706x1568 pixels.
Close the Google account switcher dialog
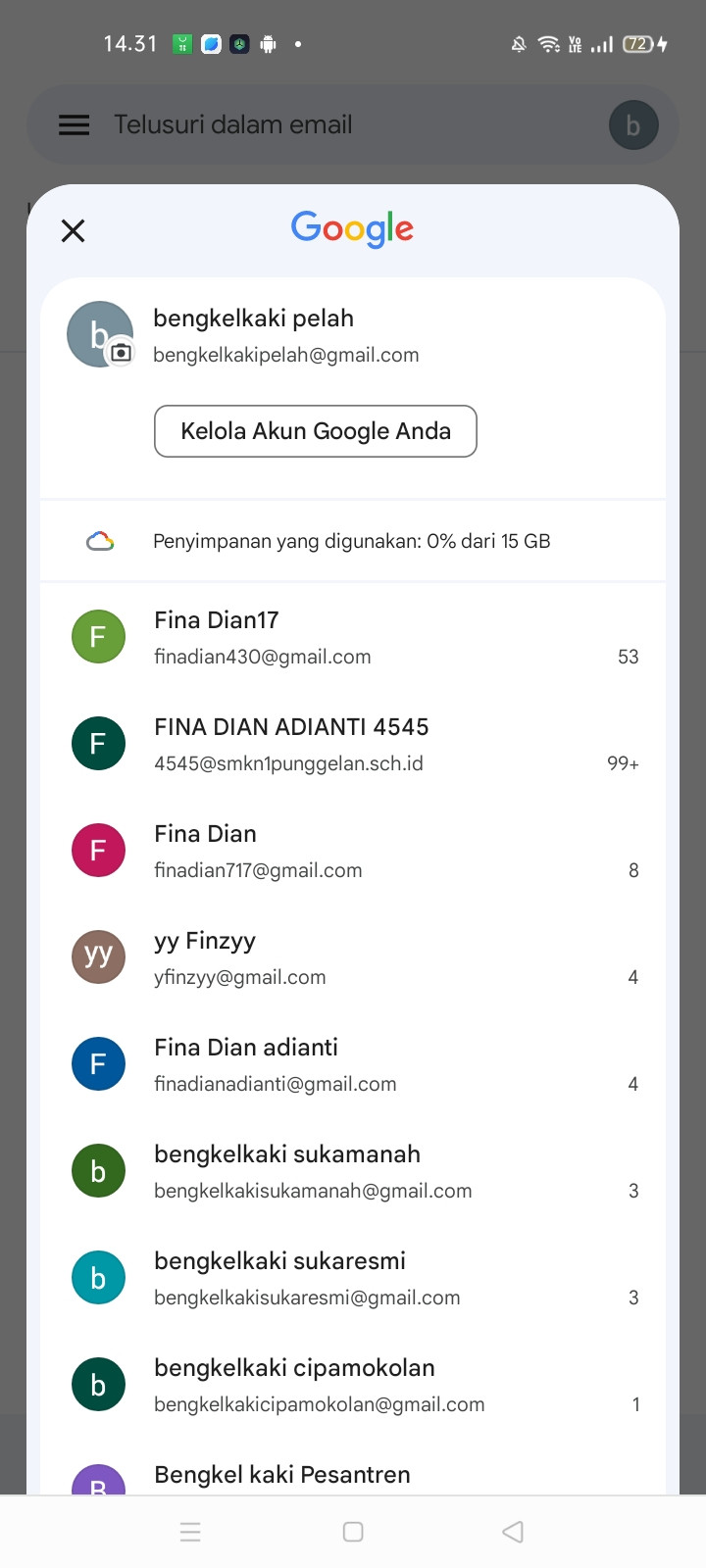pyautogui.click(x=74, y=230)
